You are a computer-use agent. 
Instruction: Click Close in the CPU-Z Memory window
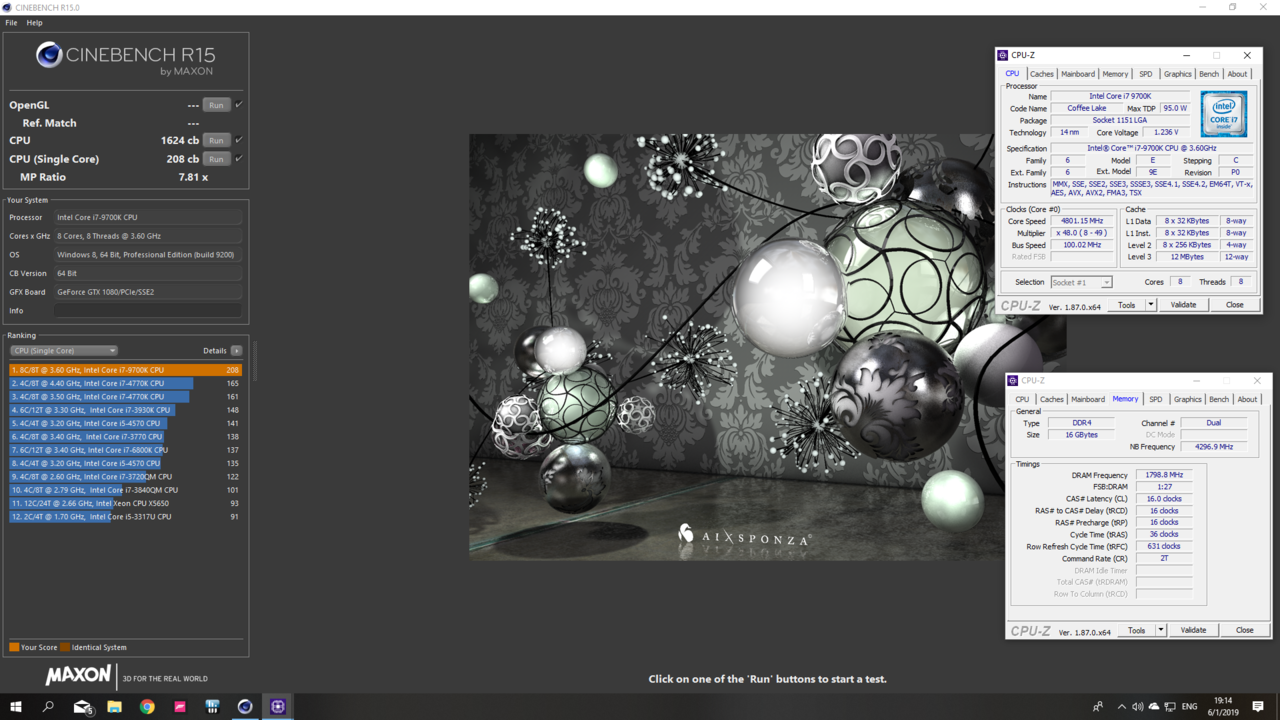pyautogui.click(x=1244, y=630)
